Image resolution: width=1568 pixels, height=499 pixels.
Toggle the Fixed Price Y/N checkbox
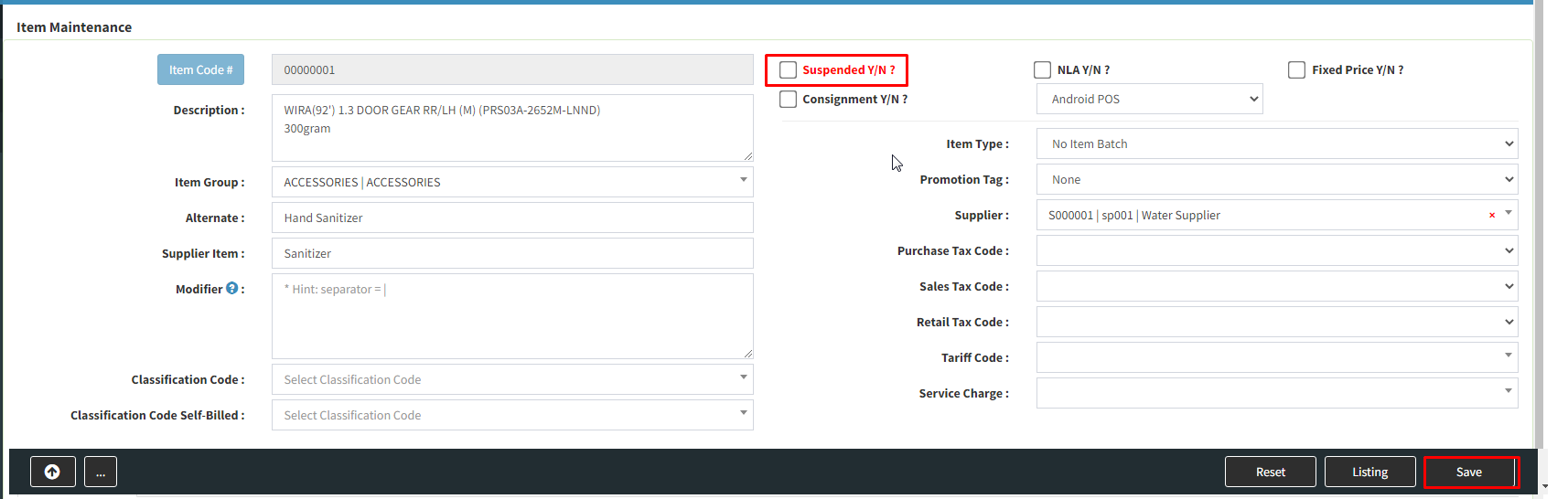click(x=1296, y=70)
